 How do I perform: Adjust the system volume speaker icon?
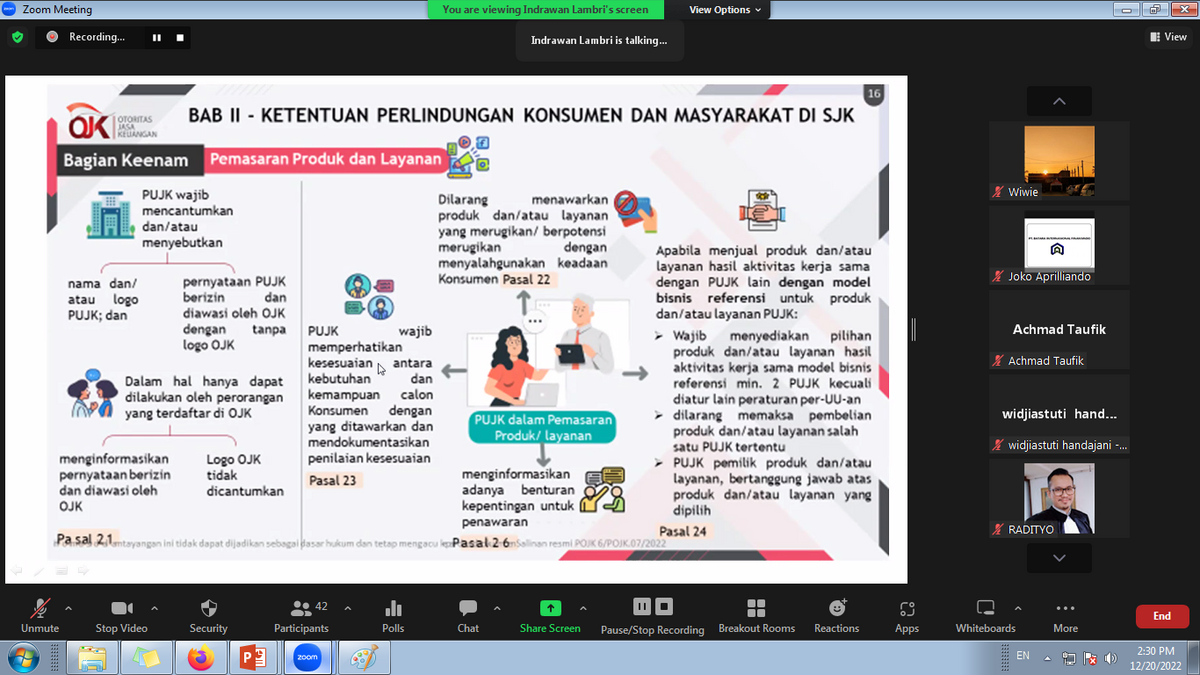click(x=1110, y=658)
